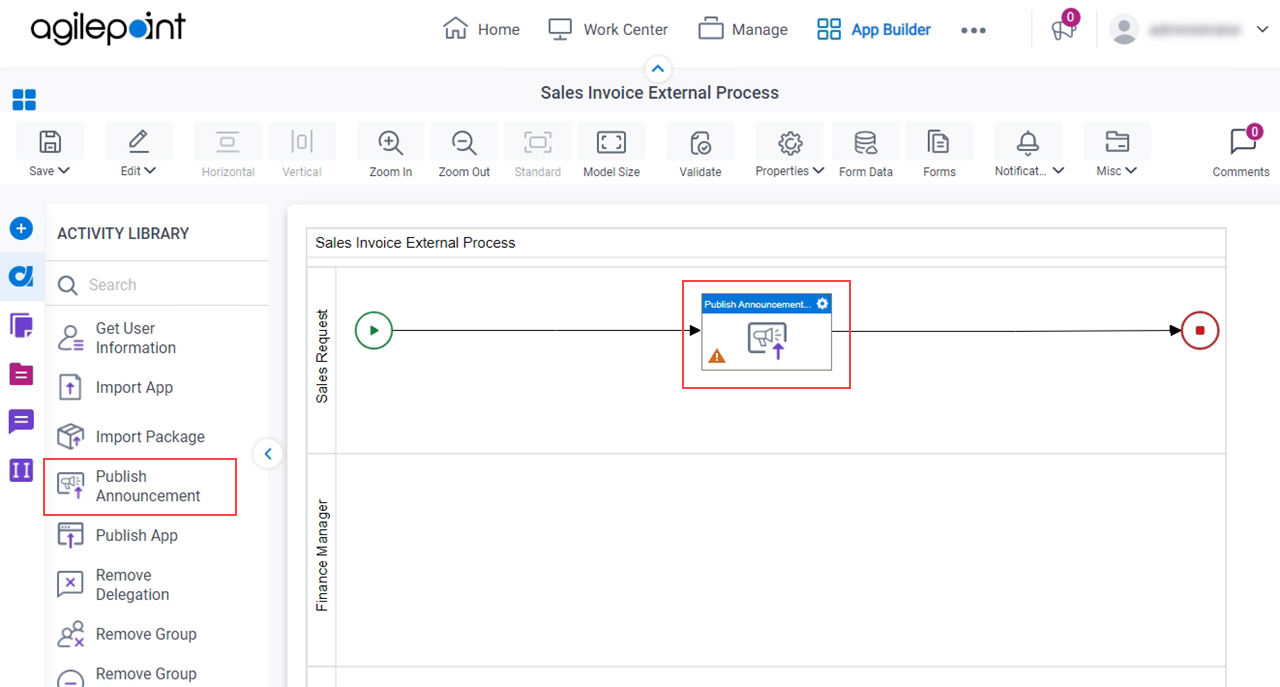Collapse the header with the up chevron
The width and height of the screenshot is (1280, 687).
tap(658, 69)
